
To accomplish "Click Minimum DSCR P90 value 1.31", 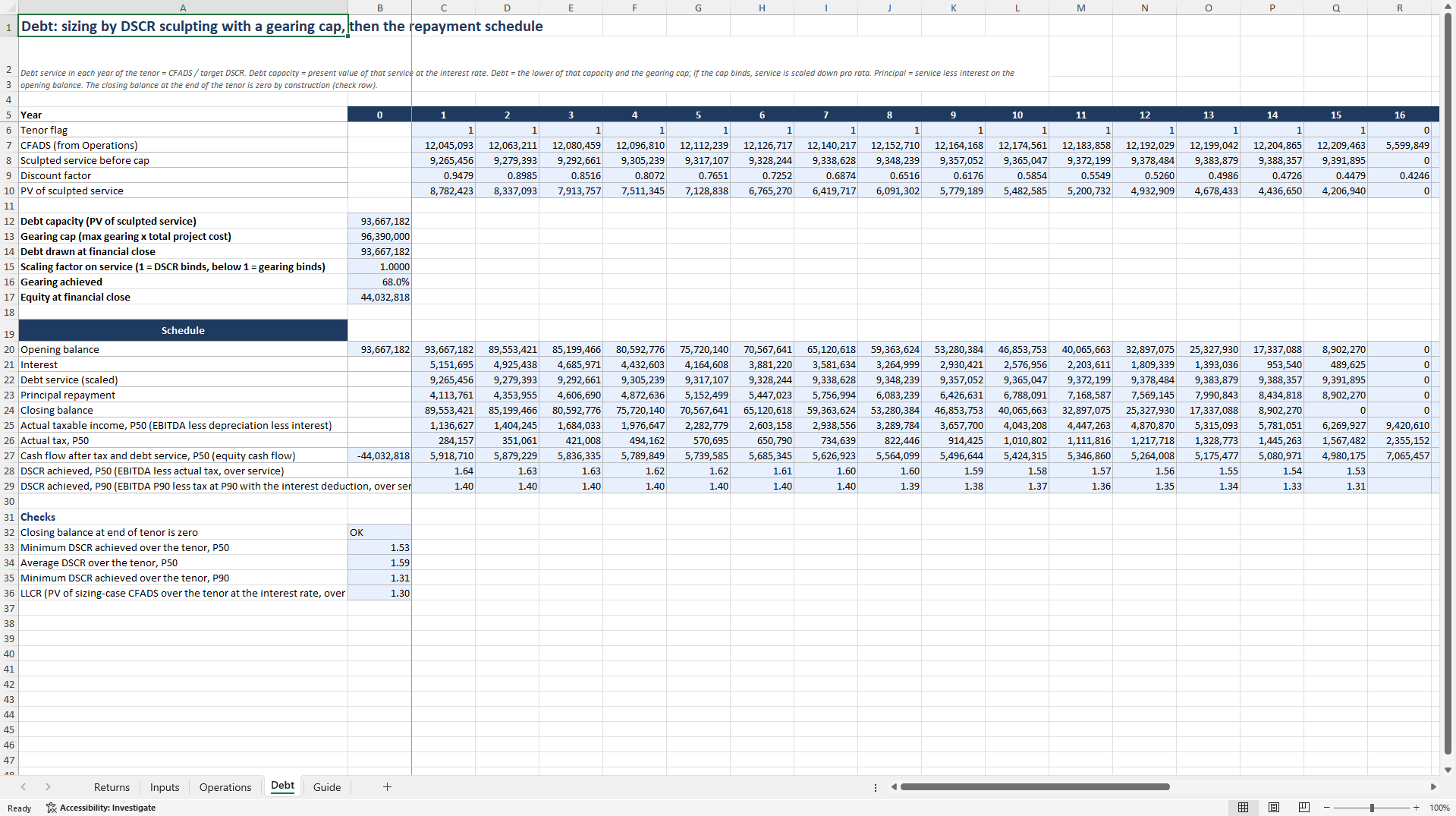I will tap(379, 578).
